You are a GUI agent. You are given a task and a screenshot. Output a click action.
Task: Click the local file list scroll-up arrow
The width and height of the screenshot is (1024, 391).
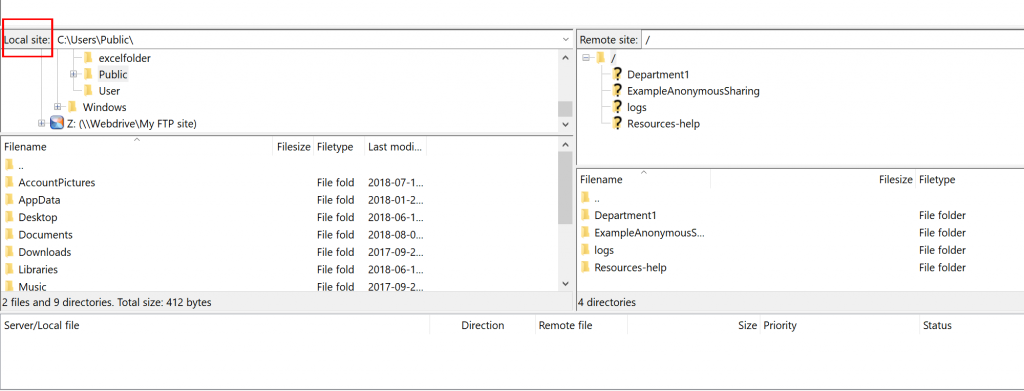click(566, 144)
